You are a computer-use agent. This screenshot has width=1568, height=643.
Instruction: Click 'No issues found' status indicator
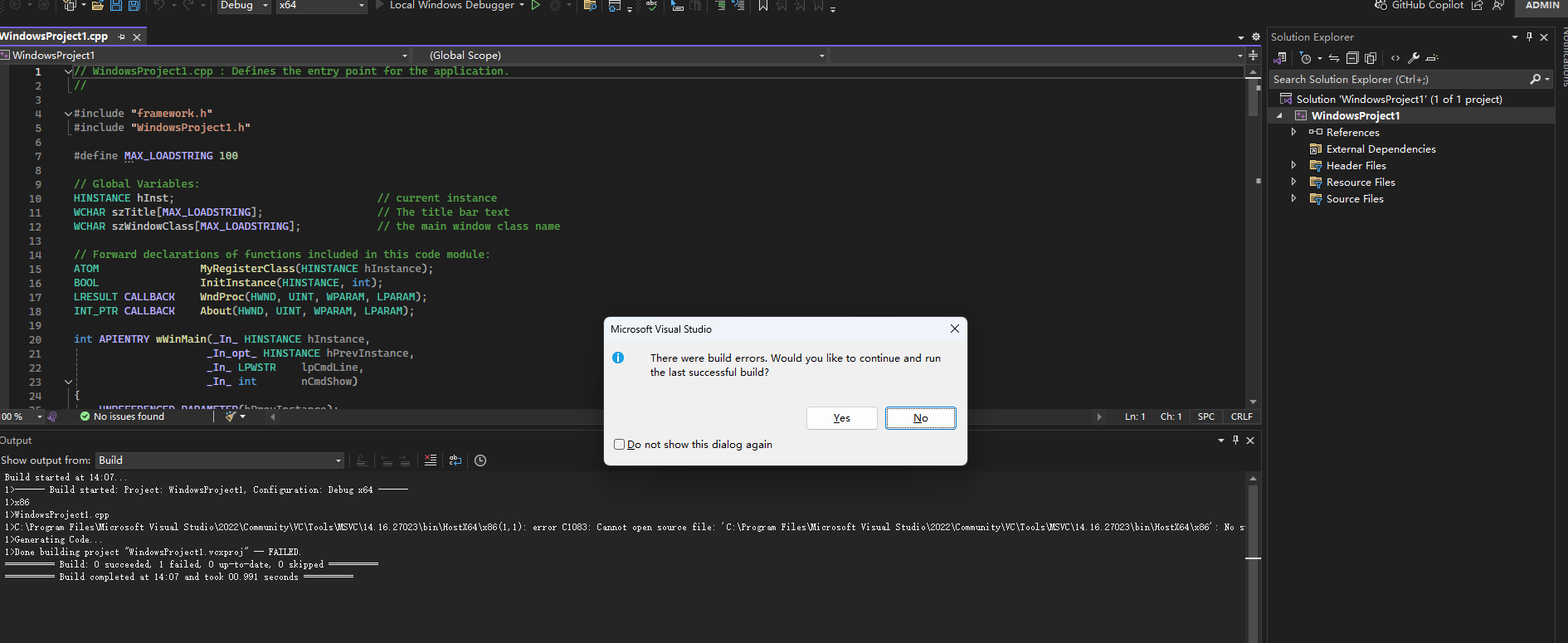(x=122, y=416)
